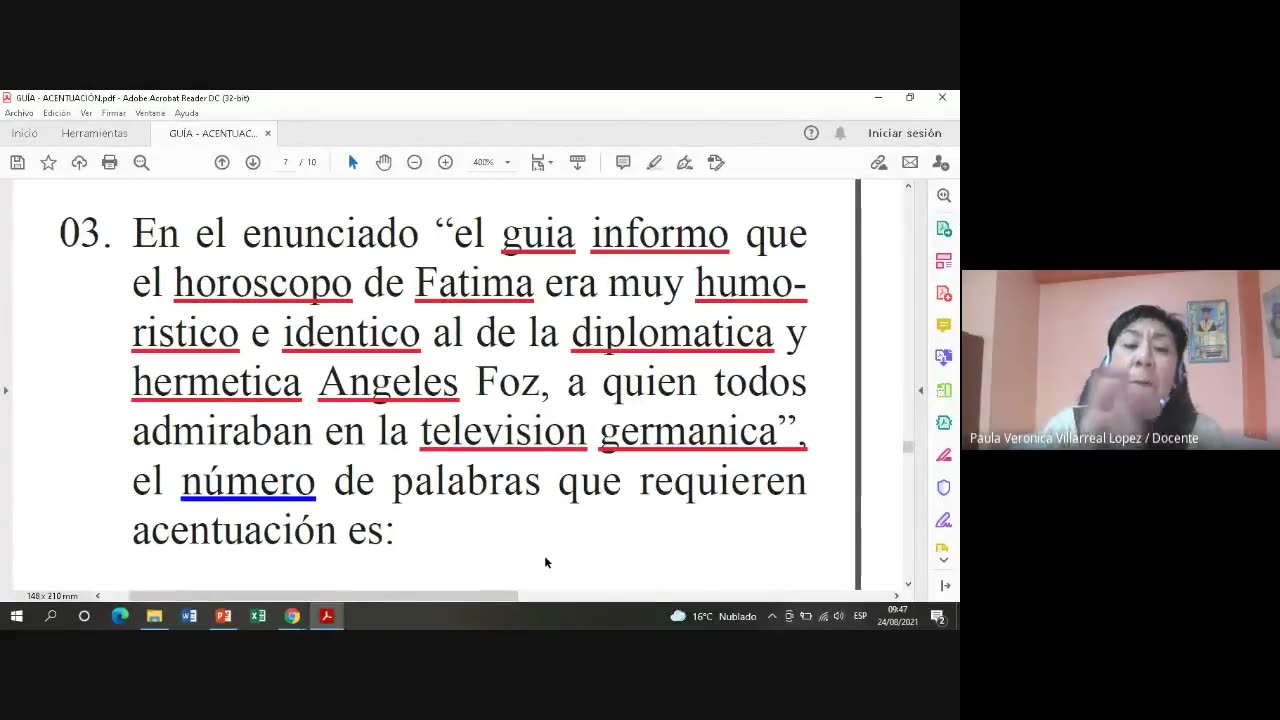Click the vertical scrollbar down arrow
This screenshot has width=1280, height=720.
tap(908, 584)
